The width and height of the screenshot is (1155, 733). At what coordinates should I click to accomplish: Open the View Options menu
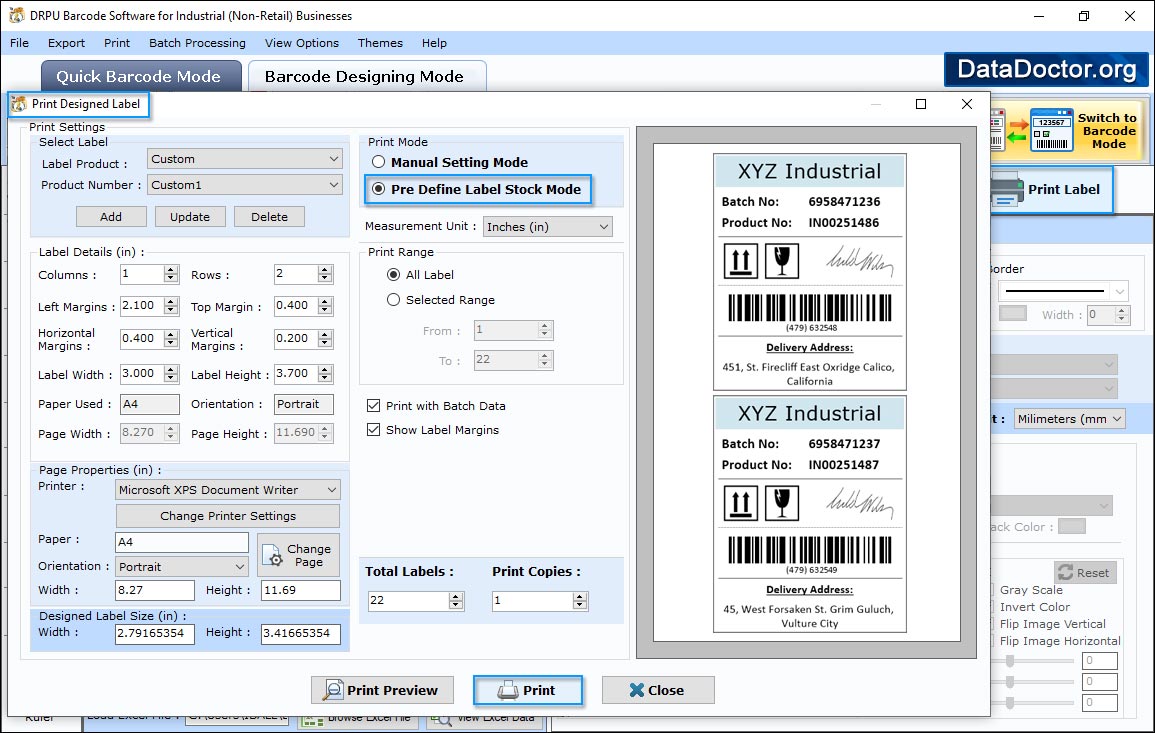pyautogui.click(x=302, y=43)
